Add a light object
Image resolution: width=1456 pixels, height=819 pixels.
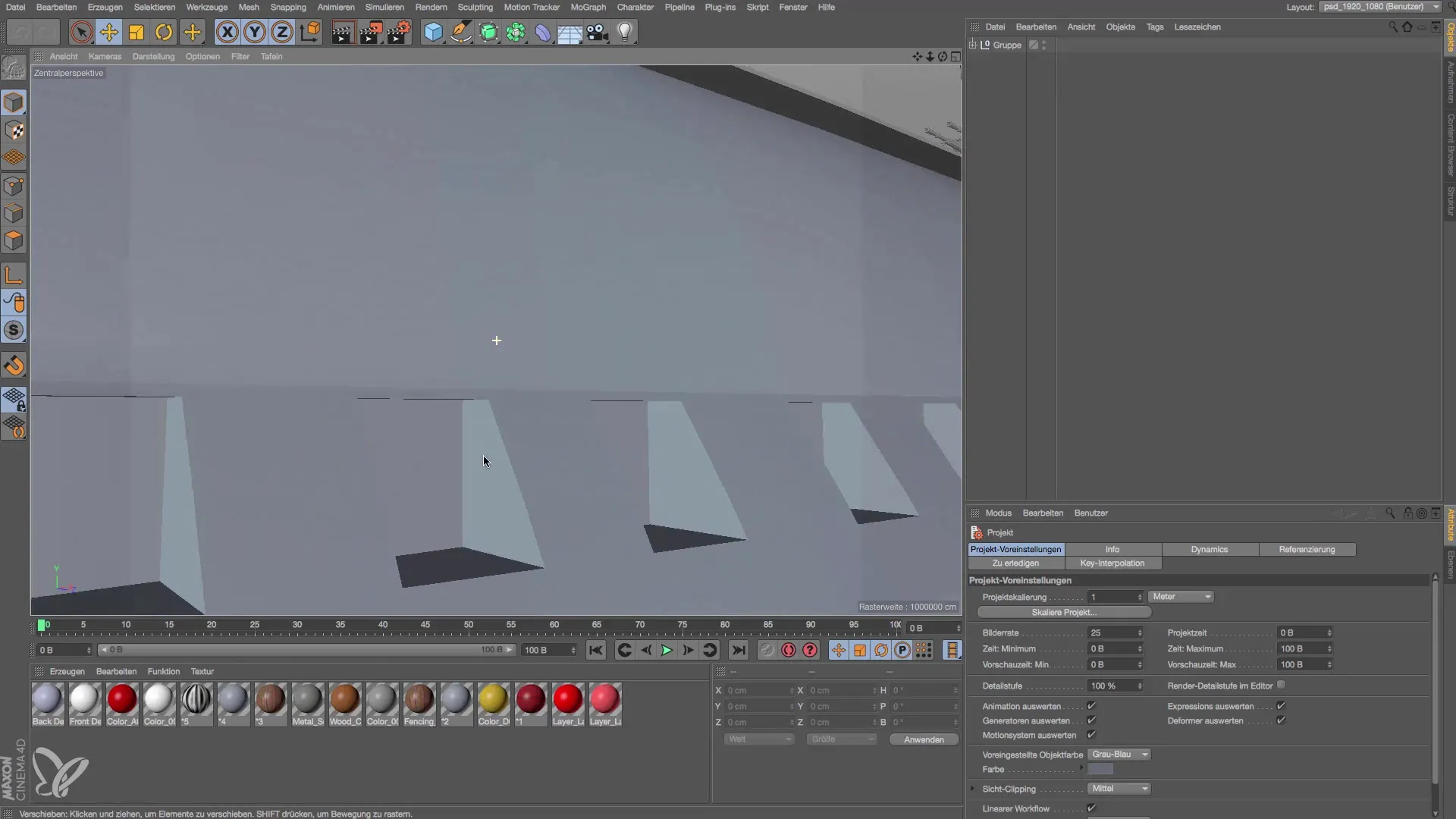(625, 33)
